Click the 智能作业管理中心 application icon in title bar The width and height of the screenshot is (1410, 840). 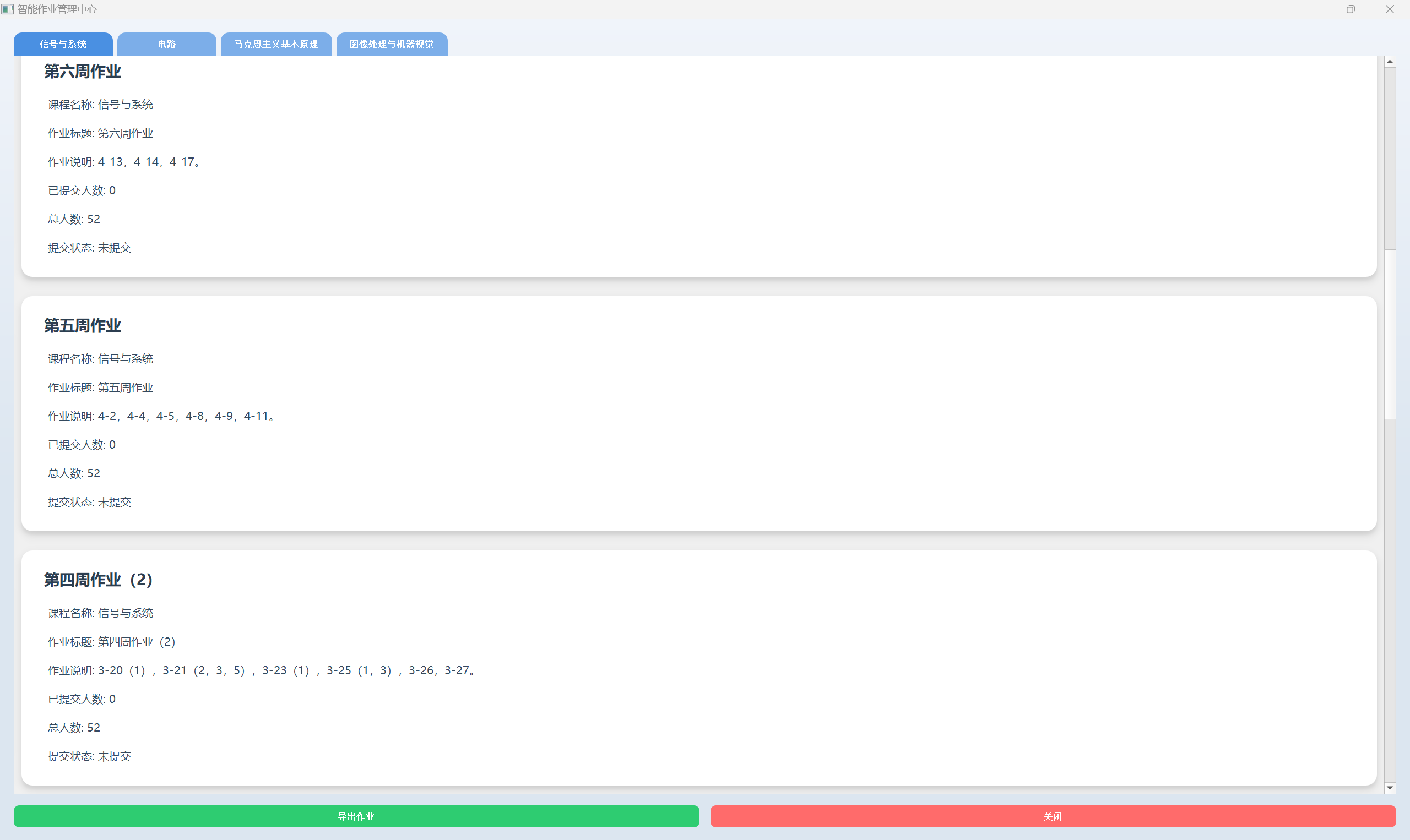click(x=8, y=9)
